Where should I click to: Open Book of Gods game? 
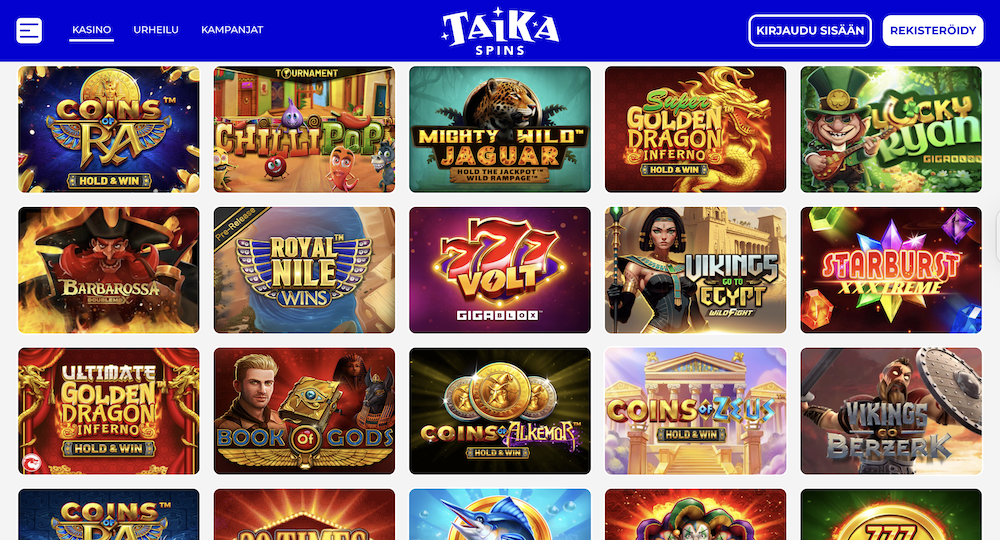(304, 411)
